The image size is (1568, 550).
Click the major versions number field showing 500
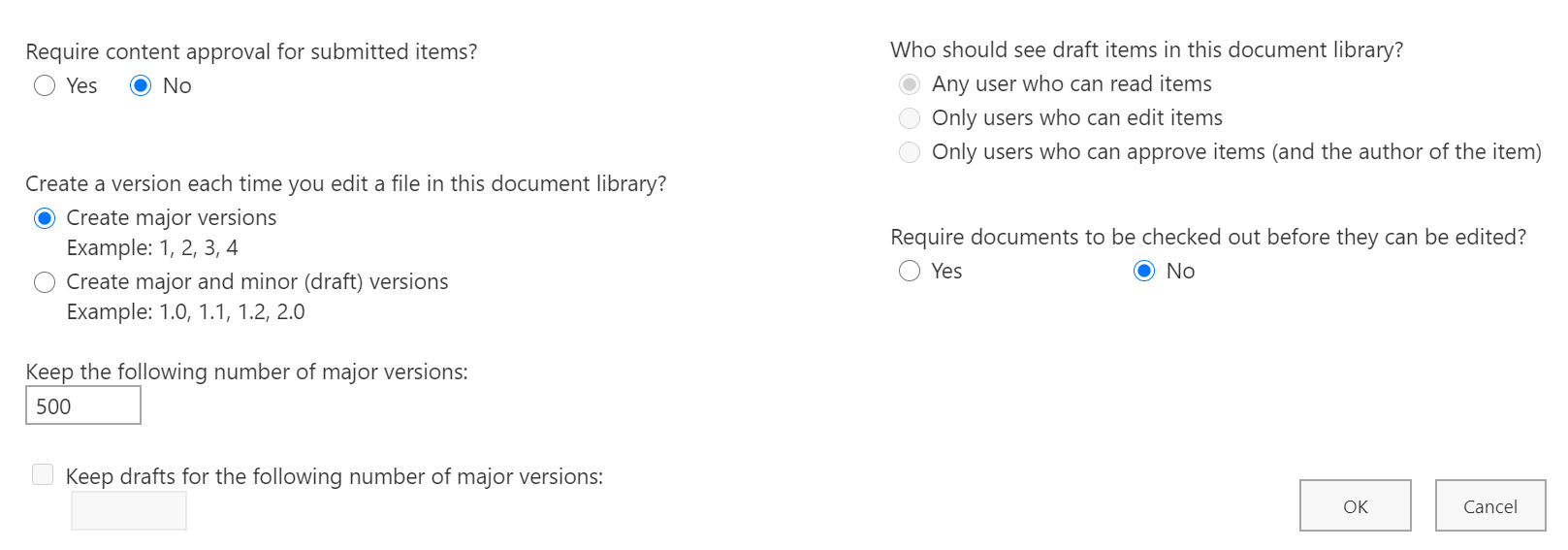(x=83, y=405)
